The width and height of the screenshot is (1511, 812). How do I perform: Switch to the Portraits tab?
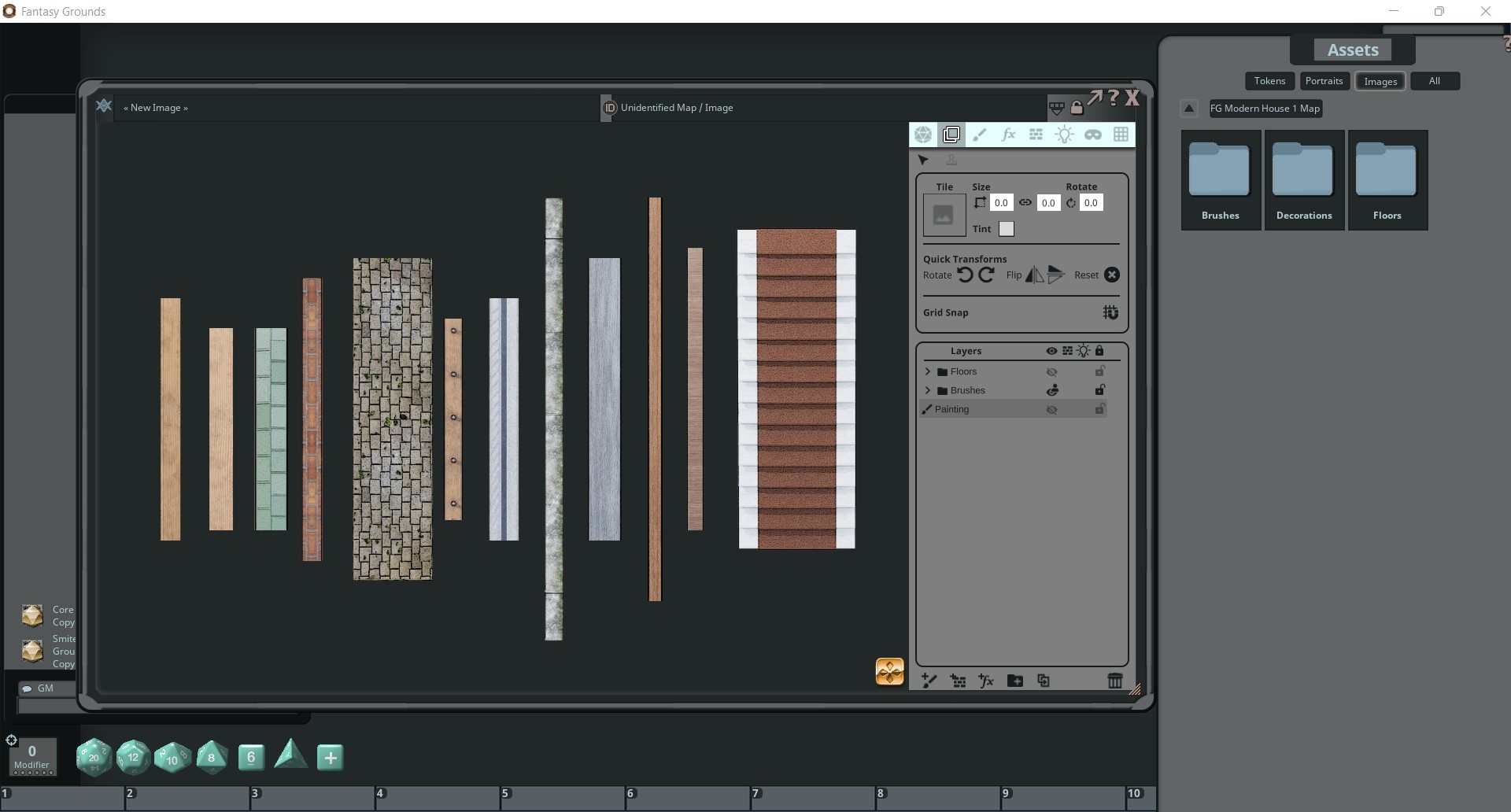(x=1324, y=80)
